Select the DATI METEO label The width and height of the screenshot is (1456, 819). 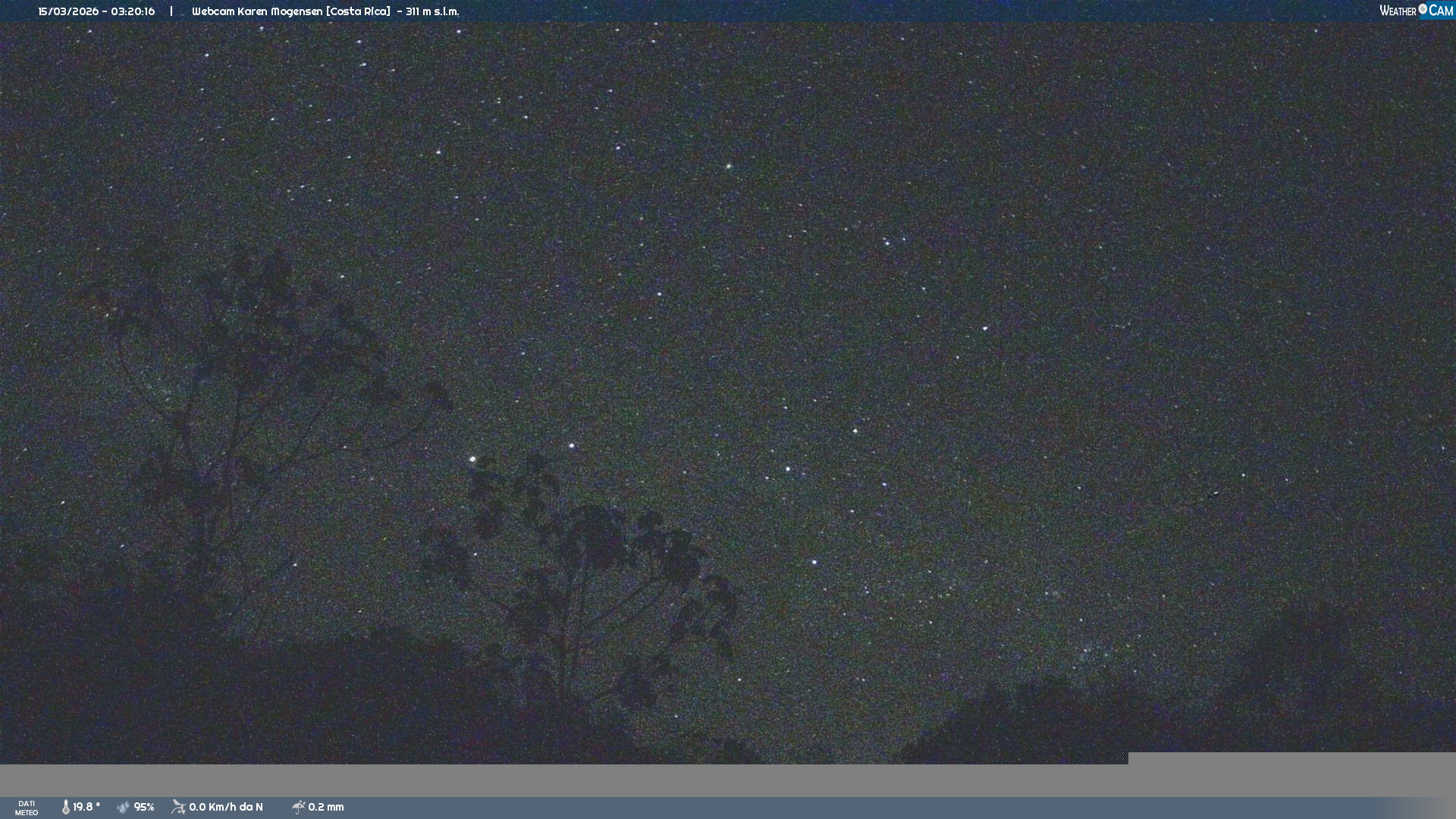coord(27,808)
